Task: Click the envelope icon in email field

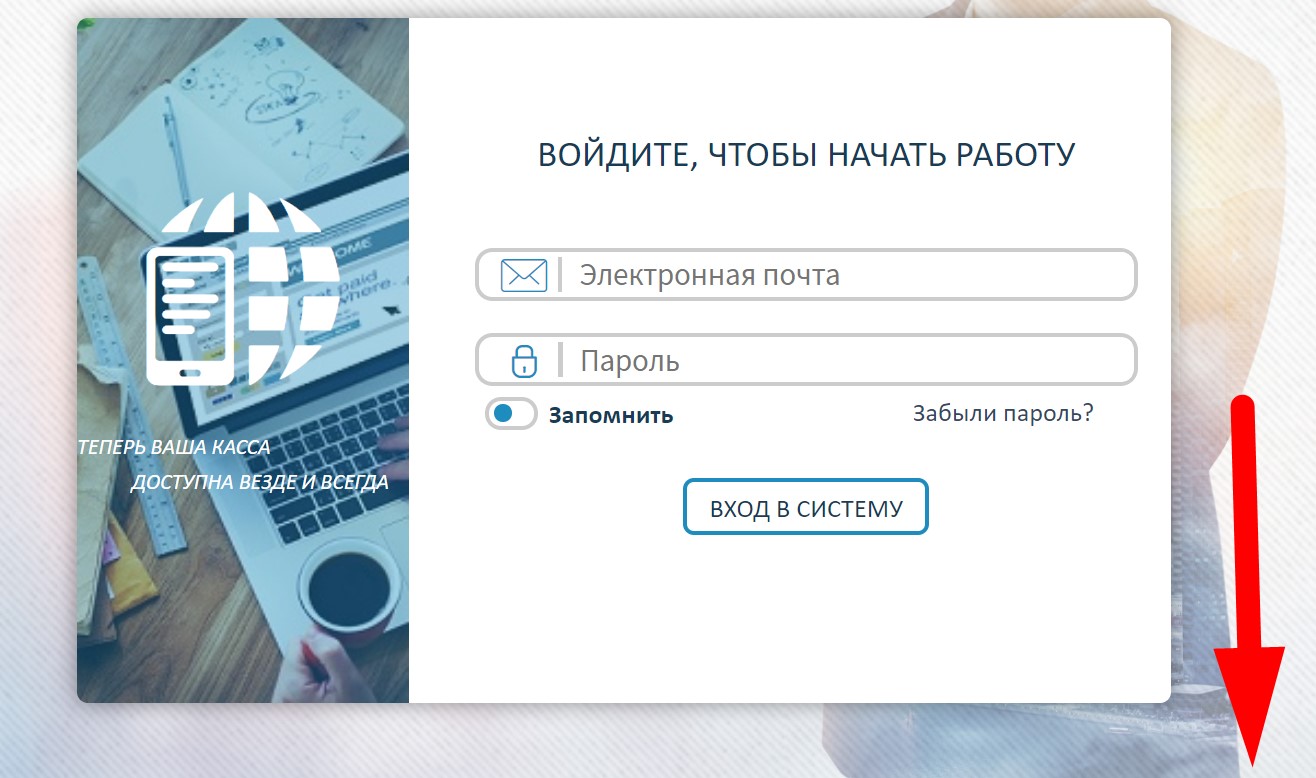Action: tap(523, 274)
